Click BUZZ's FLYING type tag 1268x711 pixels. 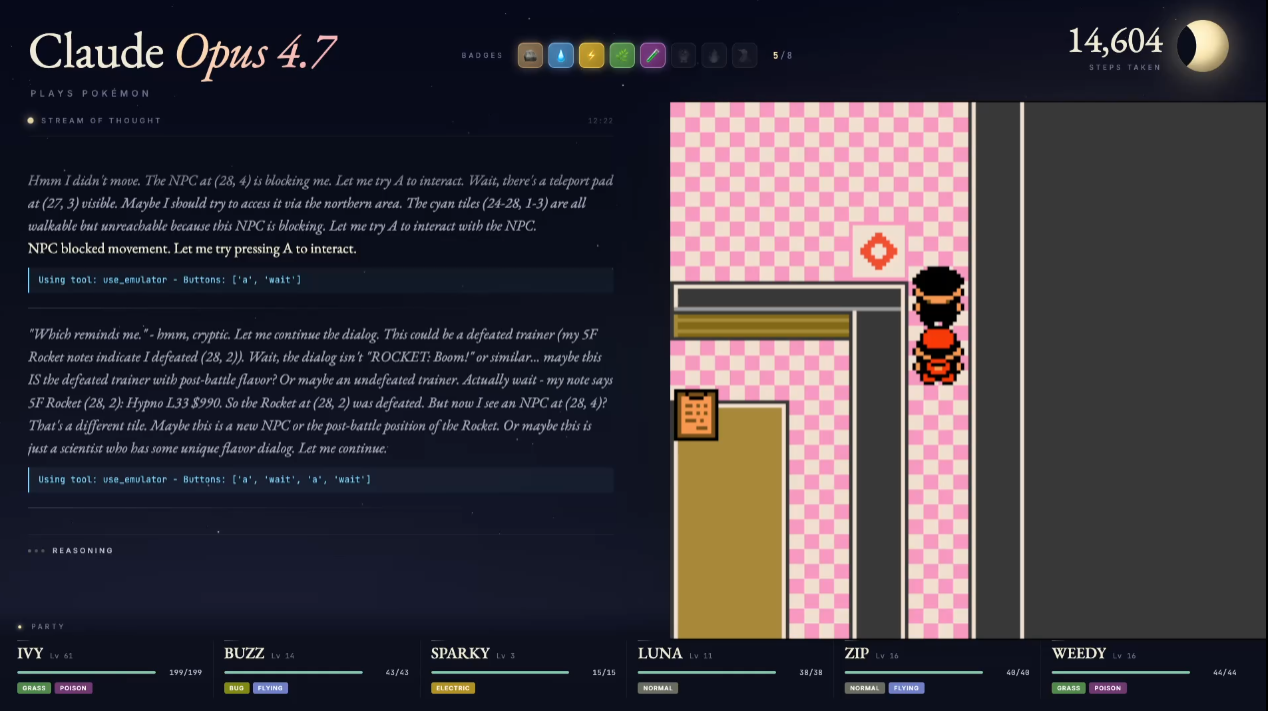[271, 688]
